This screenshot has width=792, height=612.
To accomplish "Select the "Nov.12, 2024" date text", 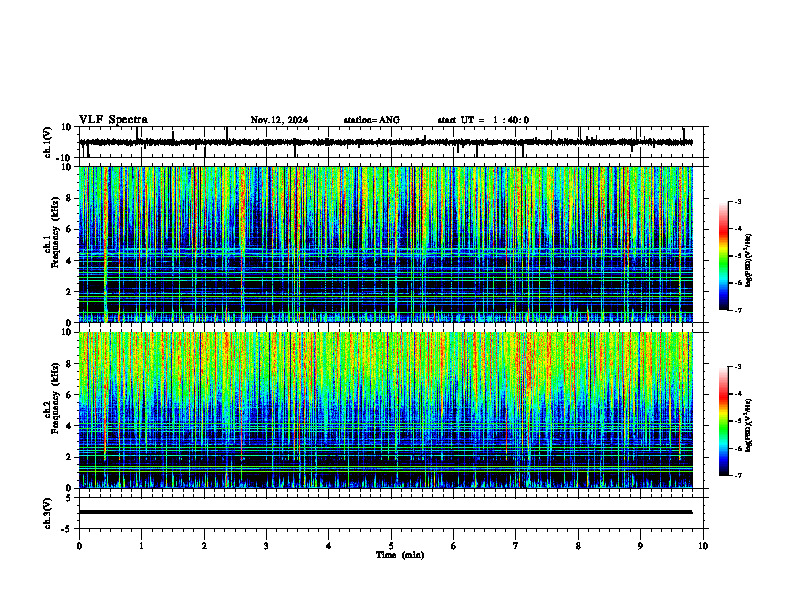I will click(279, 120).
